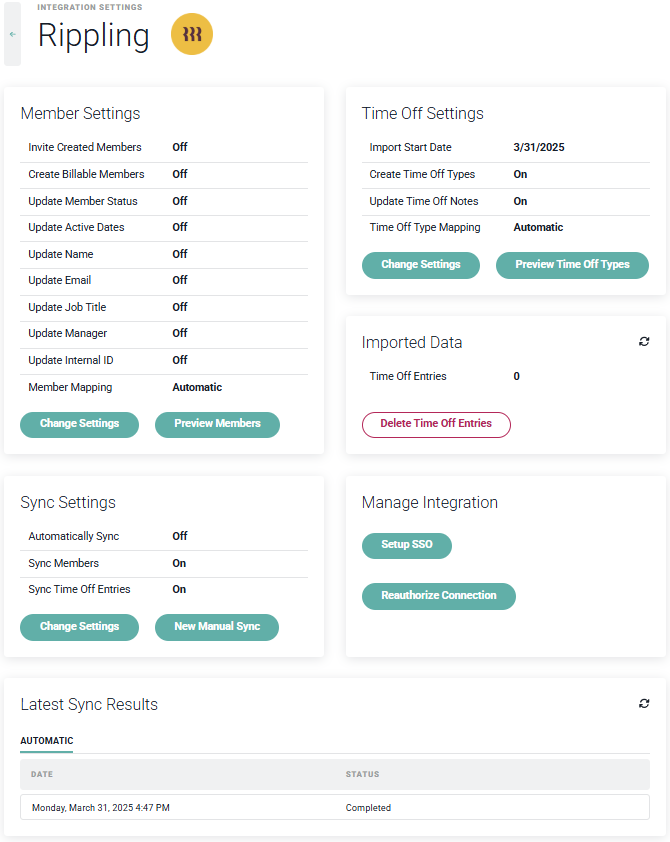670x842 pixels.
Task: Click Delete Time Off Entries button
Action: click(436, 424)
